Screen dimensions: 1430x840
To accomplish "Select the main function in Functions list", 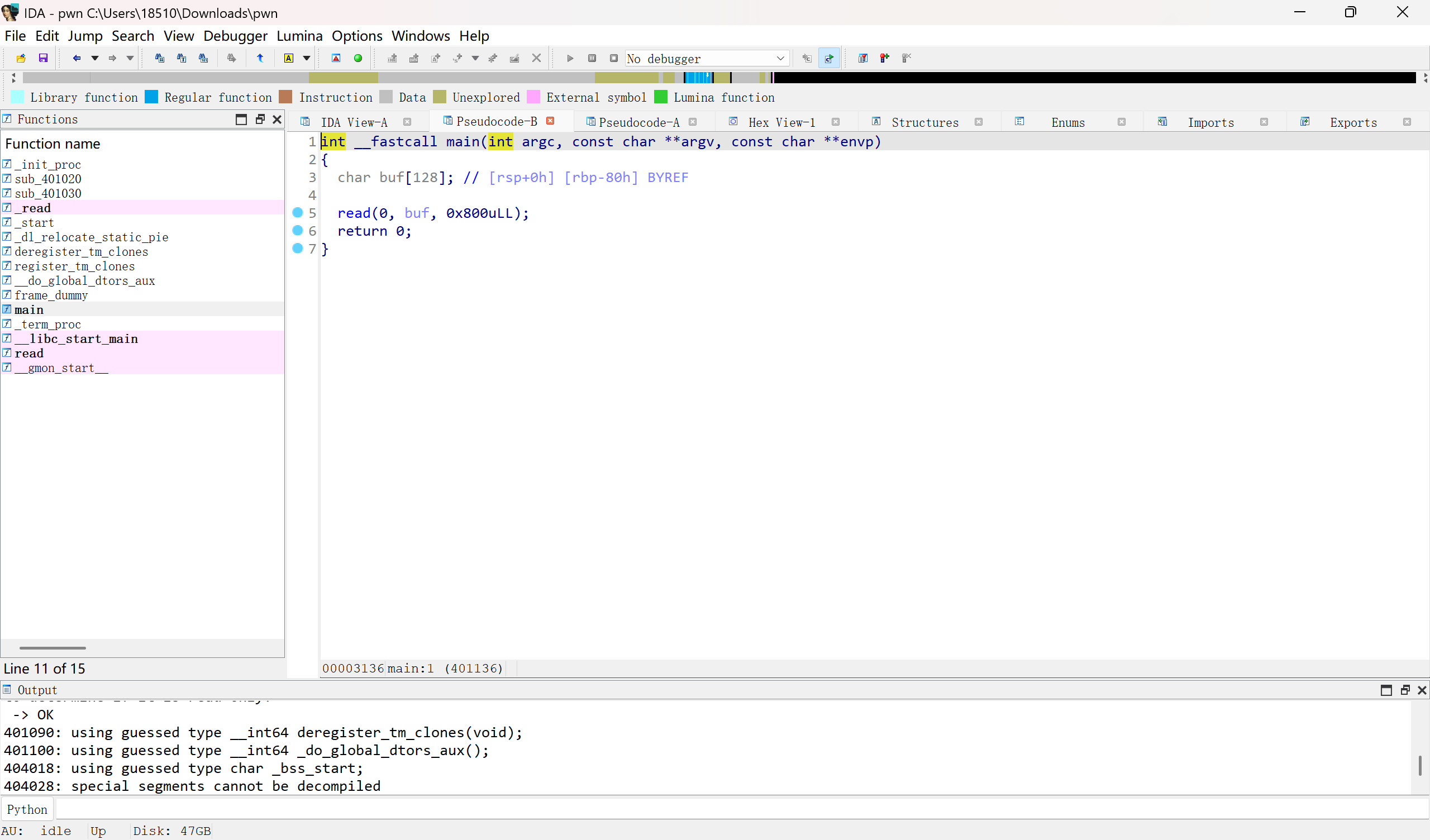I will 142,309.
